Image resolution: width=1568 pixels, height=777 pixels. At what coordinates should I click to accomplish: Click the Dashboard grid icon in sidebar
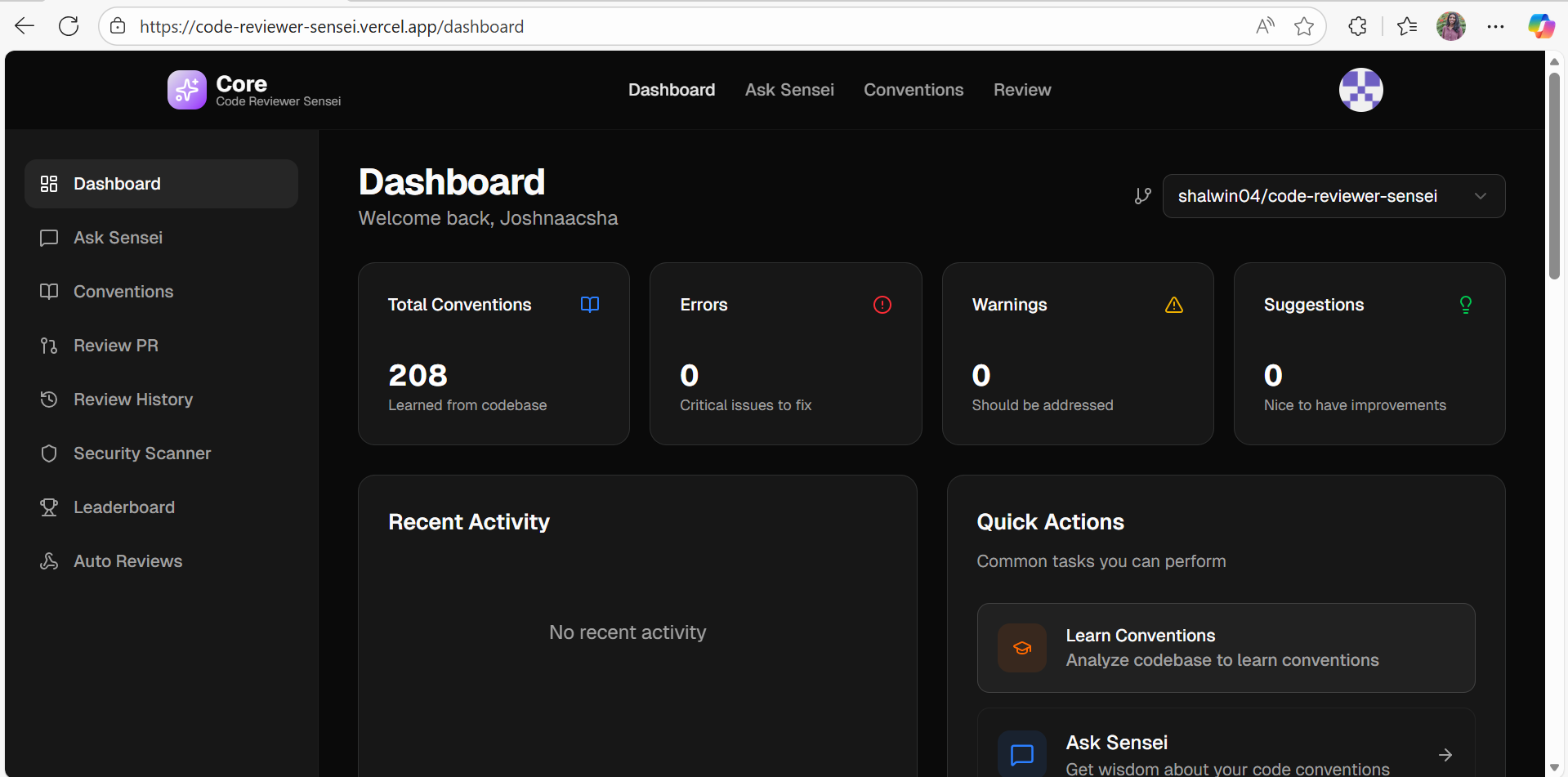point(49,184)
